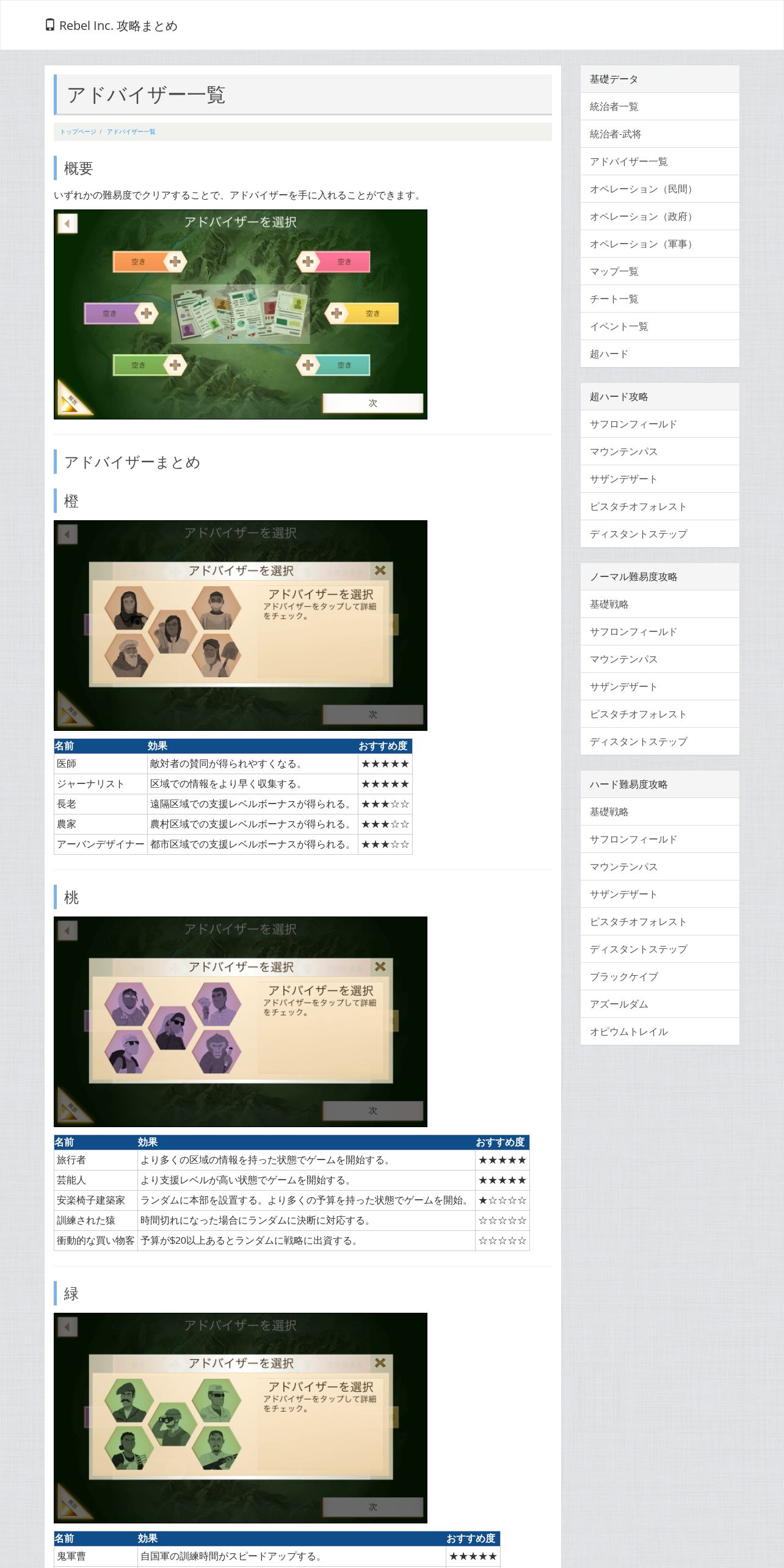Open アズールダム in the sidebar

pyautogui.click(x=659, y=1004)
